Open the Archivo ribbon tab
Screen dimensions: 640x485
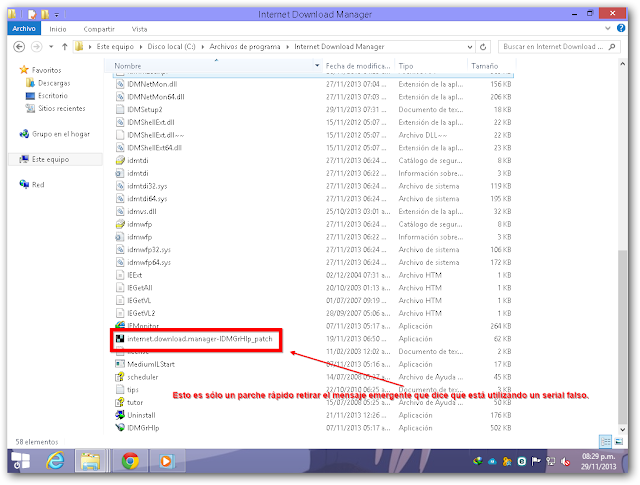pos(24,29)
